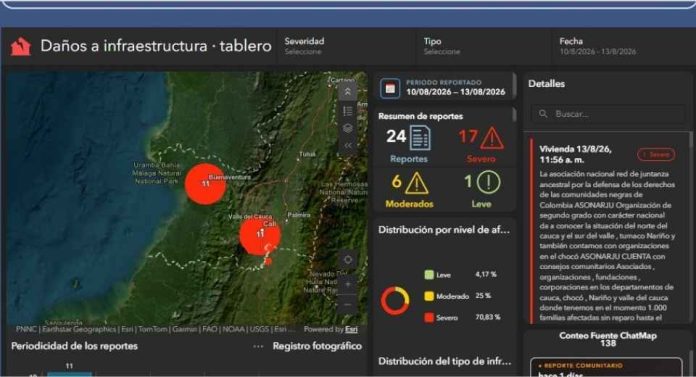
Task: Click the Periodicidad de los reportes heading
Action: point(74,346)
